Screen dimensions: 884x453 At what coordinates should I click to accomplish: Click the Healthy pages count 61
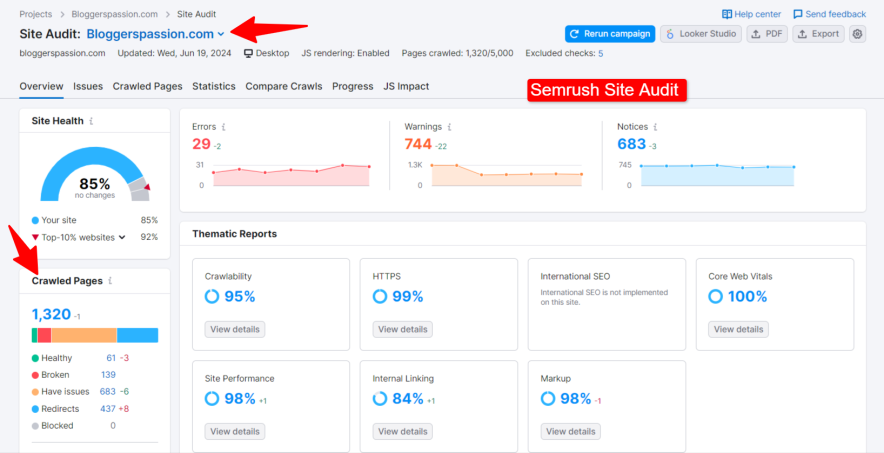pyautogui.click(x=111, y=358)
